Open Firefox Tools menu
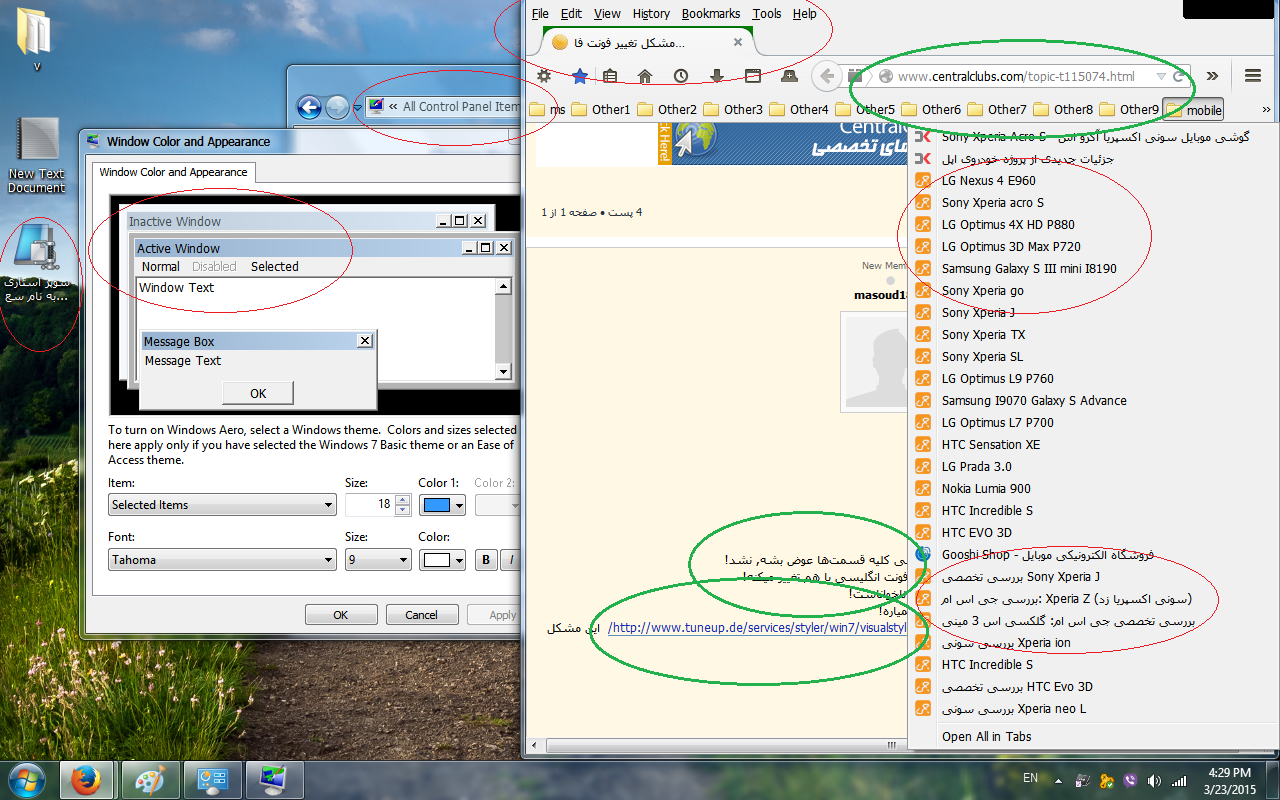This screenshot has width=1280, height=800. point(767,14)
